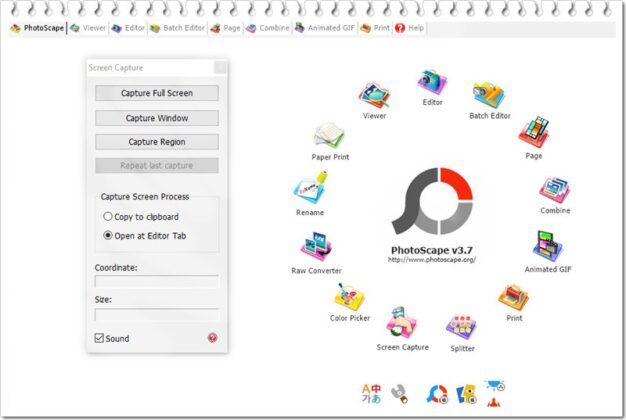This screenshot has width=626, height=420.
Task: Switch to the PhotoScape tab
Action: coord(38,28)
